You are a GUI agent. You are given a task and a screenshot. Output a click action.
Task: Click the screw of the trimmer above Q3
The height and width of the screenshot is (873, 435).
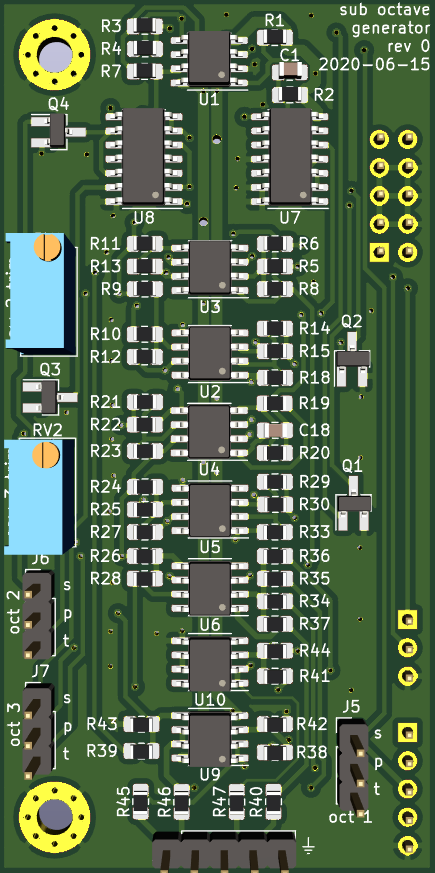coord(47,247)
